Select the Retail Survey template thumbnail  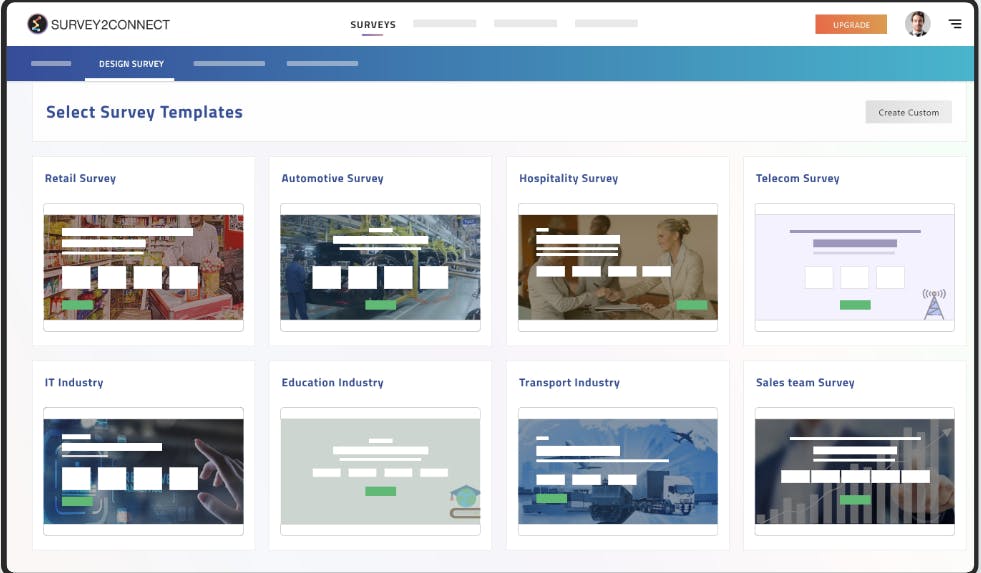coord(143,267)
